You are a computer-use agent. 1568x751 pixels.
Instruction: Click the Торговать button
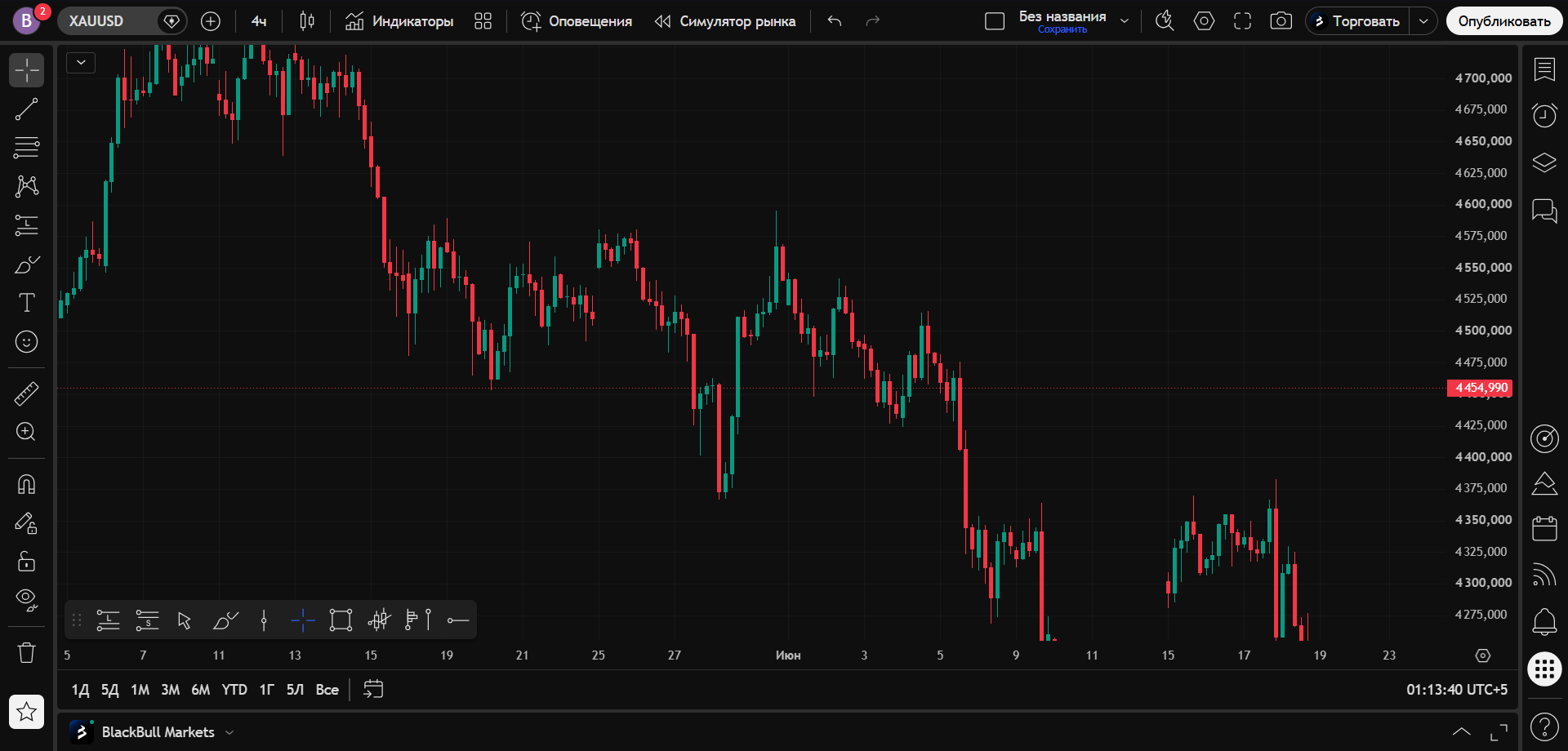(1358, 21)
